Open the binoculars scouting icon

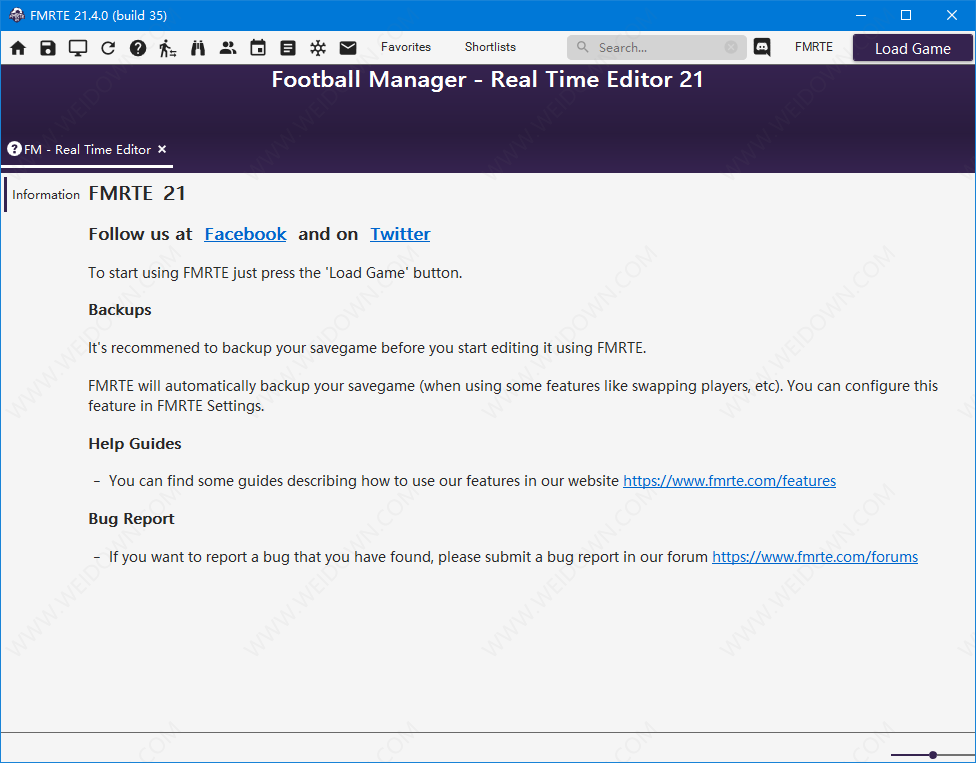tap(198, 48)
